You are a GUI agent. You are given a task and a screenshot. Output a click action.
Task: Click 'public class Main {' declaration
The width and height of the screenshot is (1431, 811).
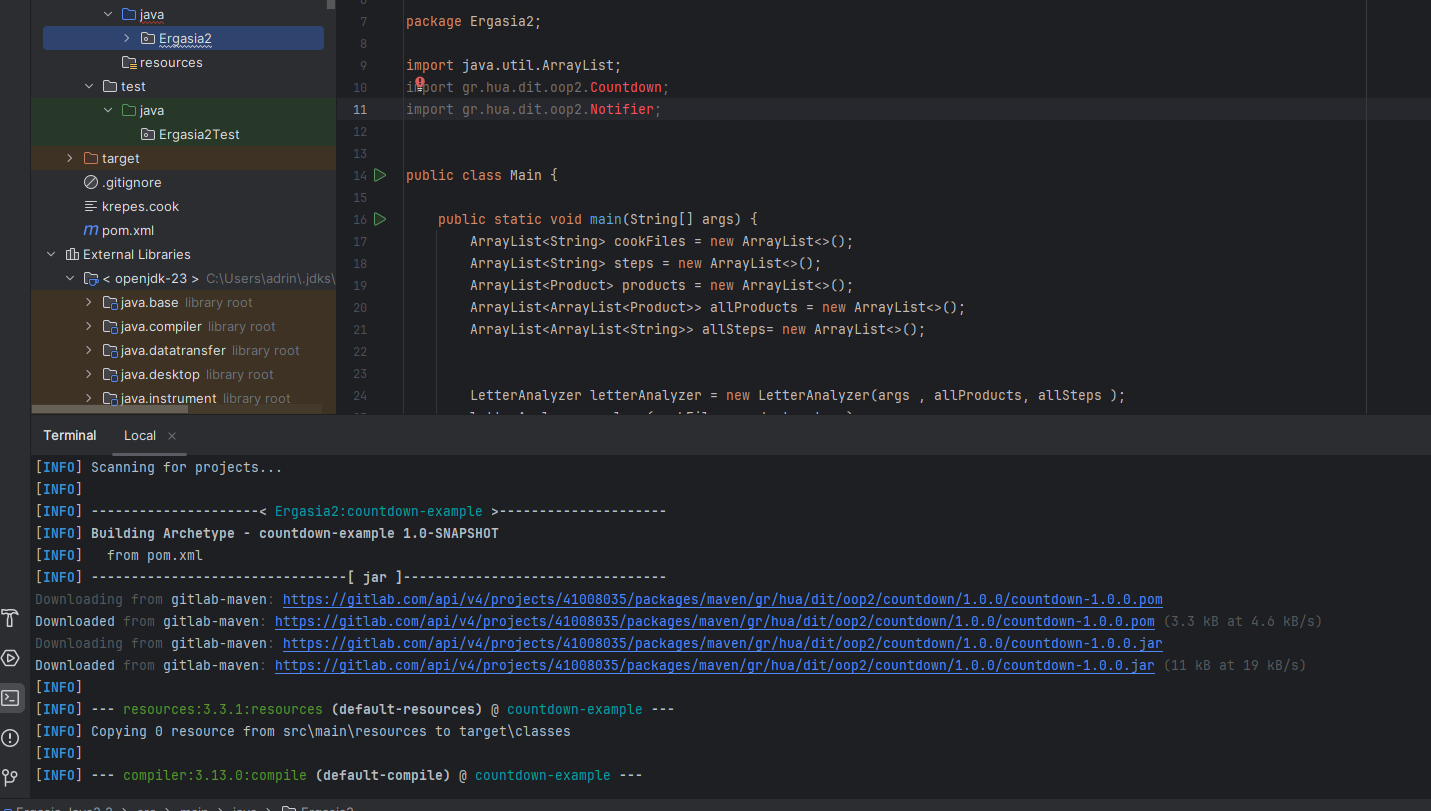[x=481, y=175]
